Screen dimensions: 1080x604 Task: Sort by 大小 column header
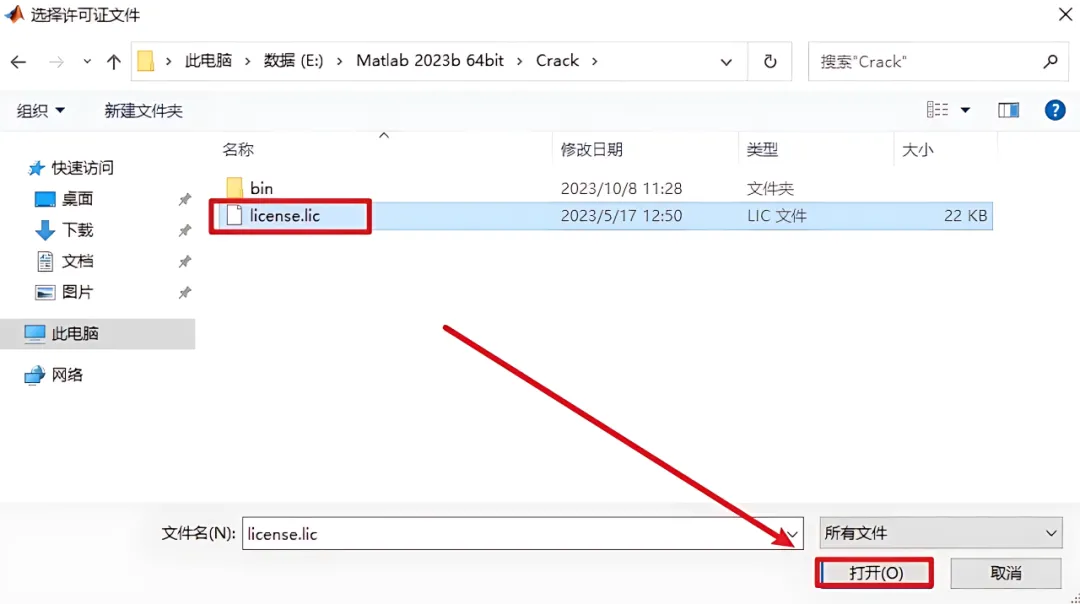coord(918,149)
